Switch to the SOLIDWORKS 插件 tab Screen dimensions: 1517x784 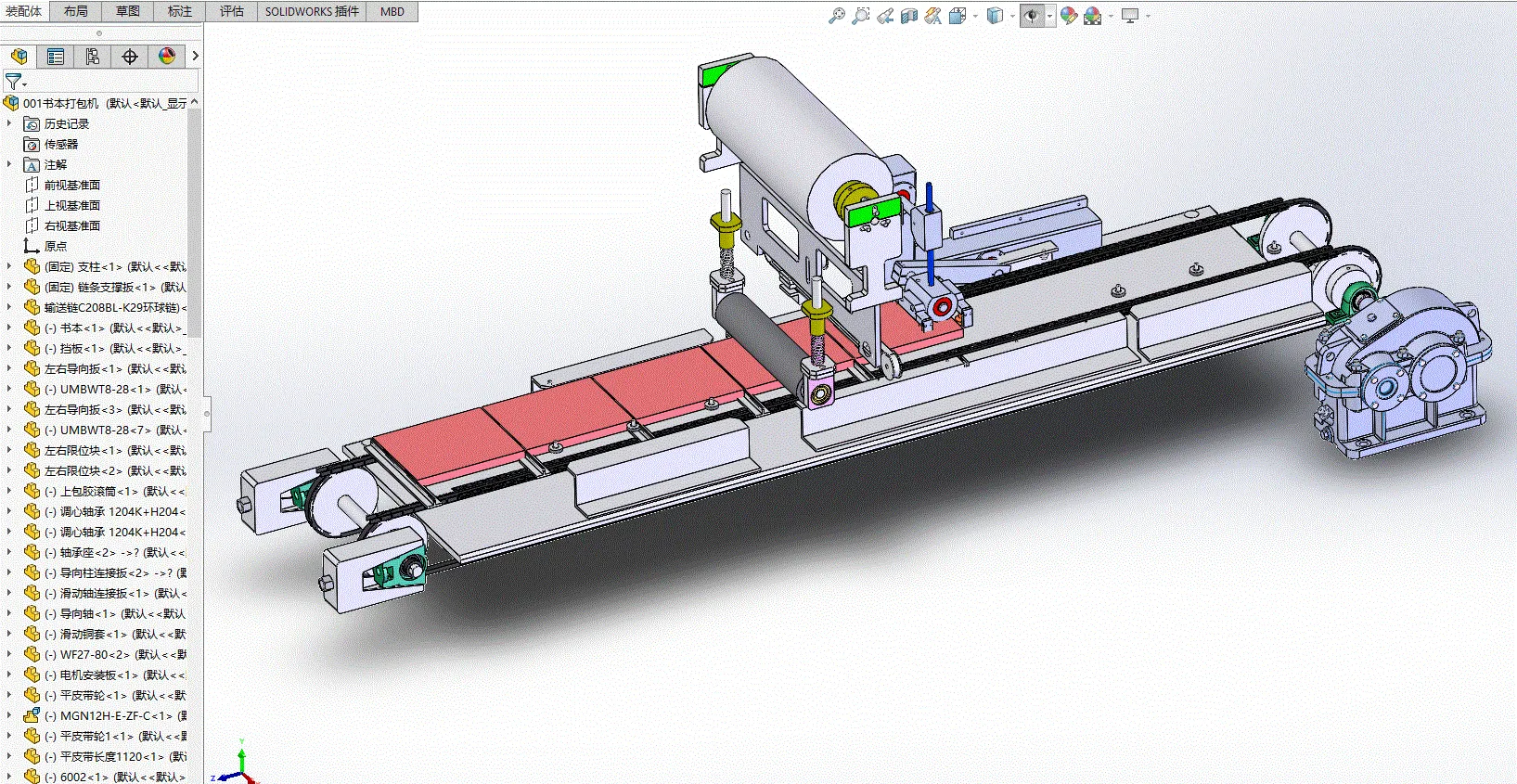click(x=312, y=11)
